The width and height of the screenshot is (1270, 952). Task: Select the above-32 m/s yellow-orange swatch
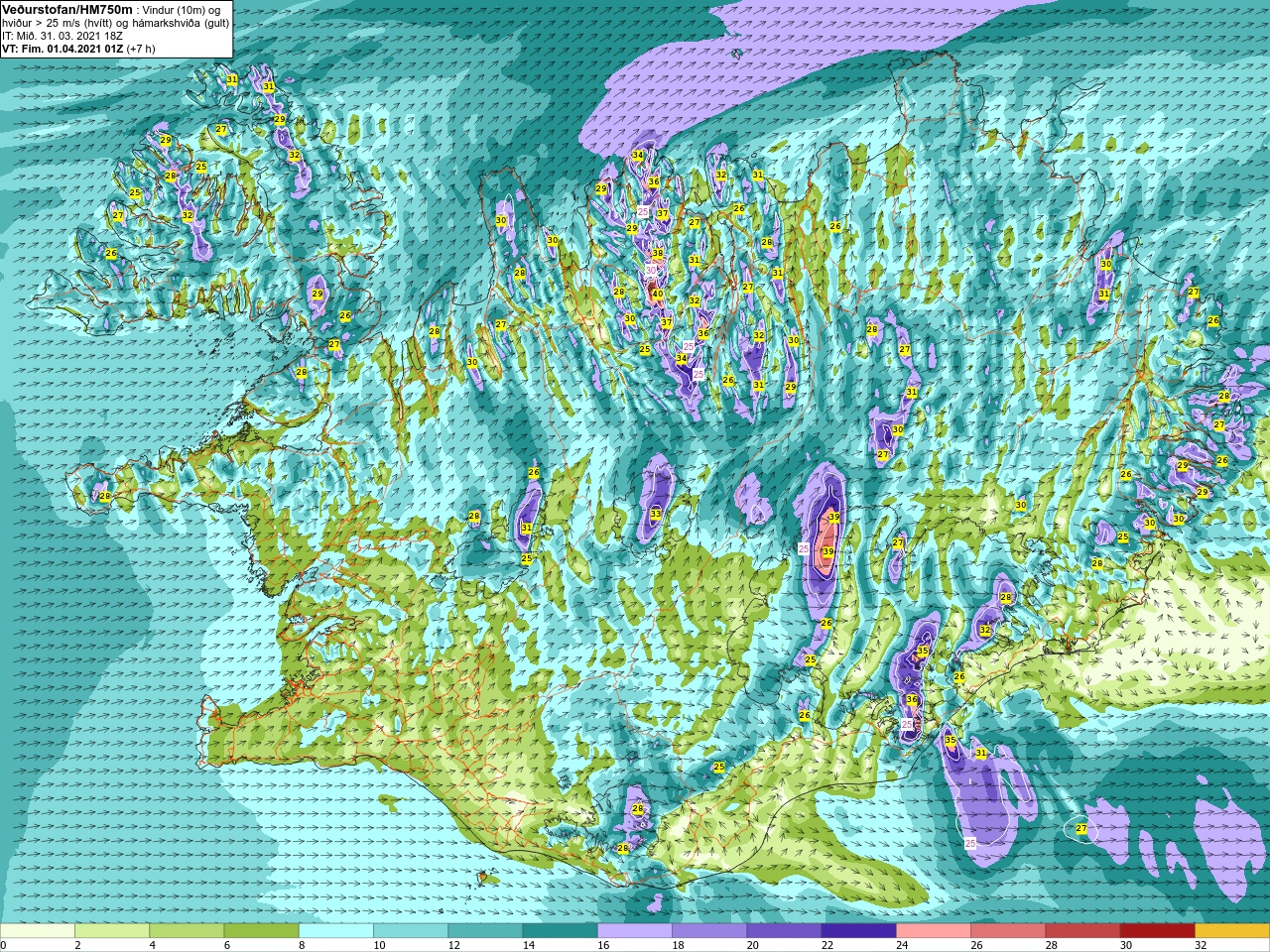tap(1232, 931)
